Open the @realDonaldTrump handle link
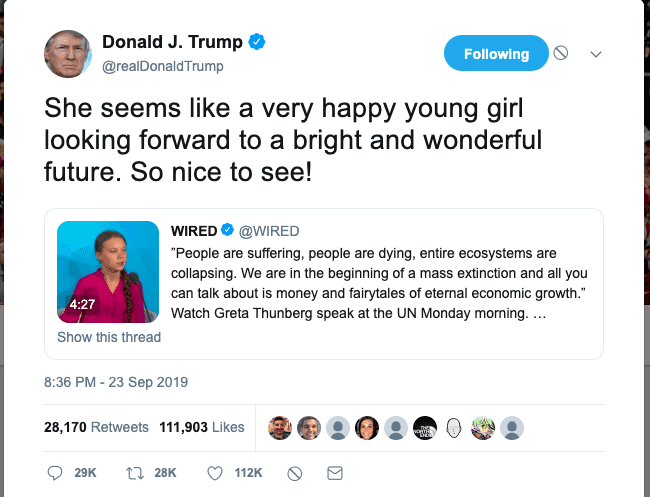Viewport: 650px width, 497px height. click(x=163, y=66)
